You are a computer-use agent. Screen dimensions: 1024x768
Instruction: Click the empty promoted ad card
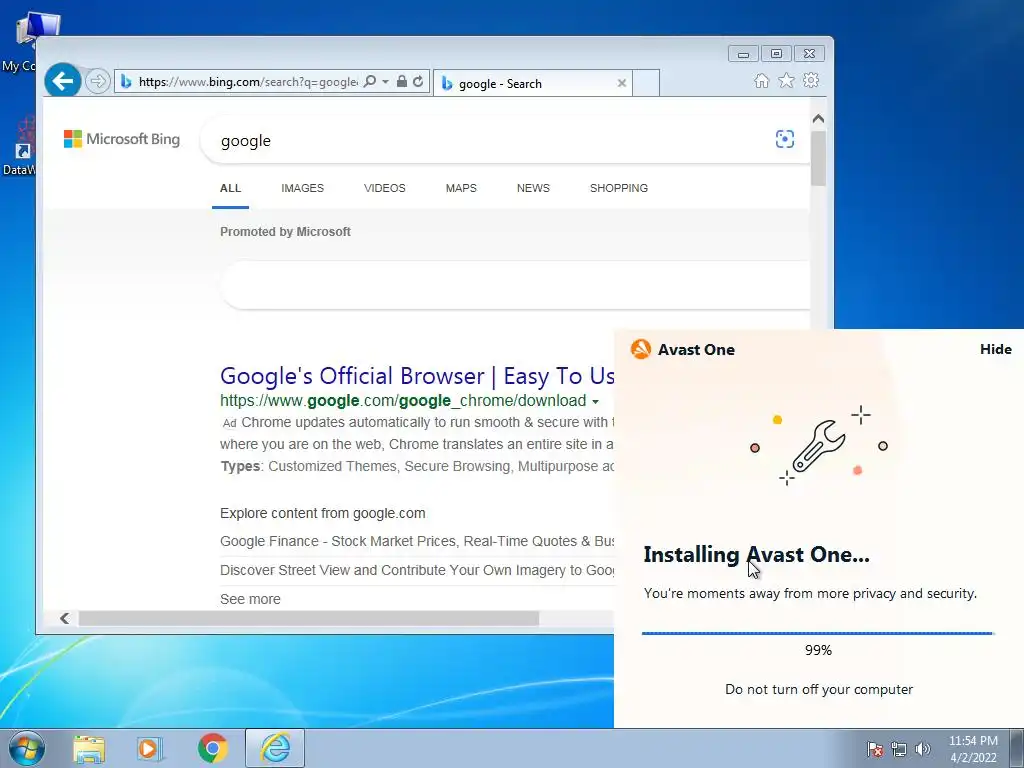[x=515, y=285]
